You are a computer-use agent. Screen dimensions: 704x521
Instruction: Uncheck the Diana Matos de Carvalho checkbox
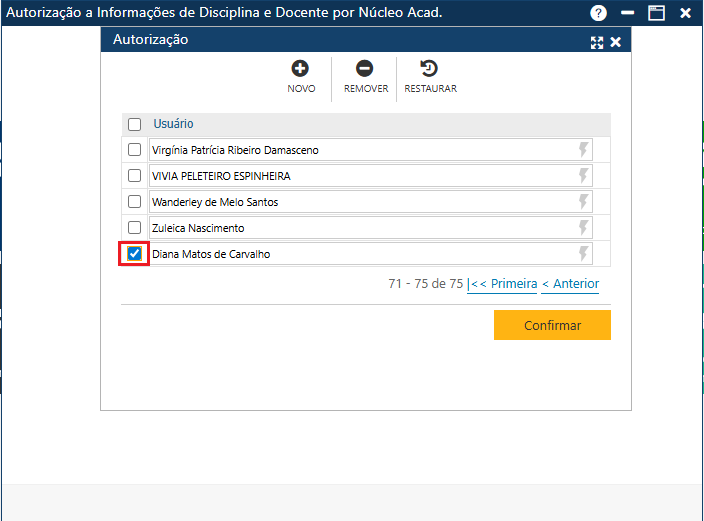tap(134, 254)
